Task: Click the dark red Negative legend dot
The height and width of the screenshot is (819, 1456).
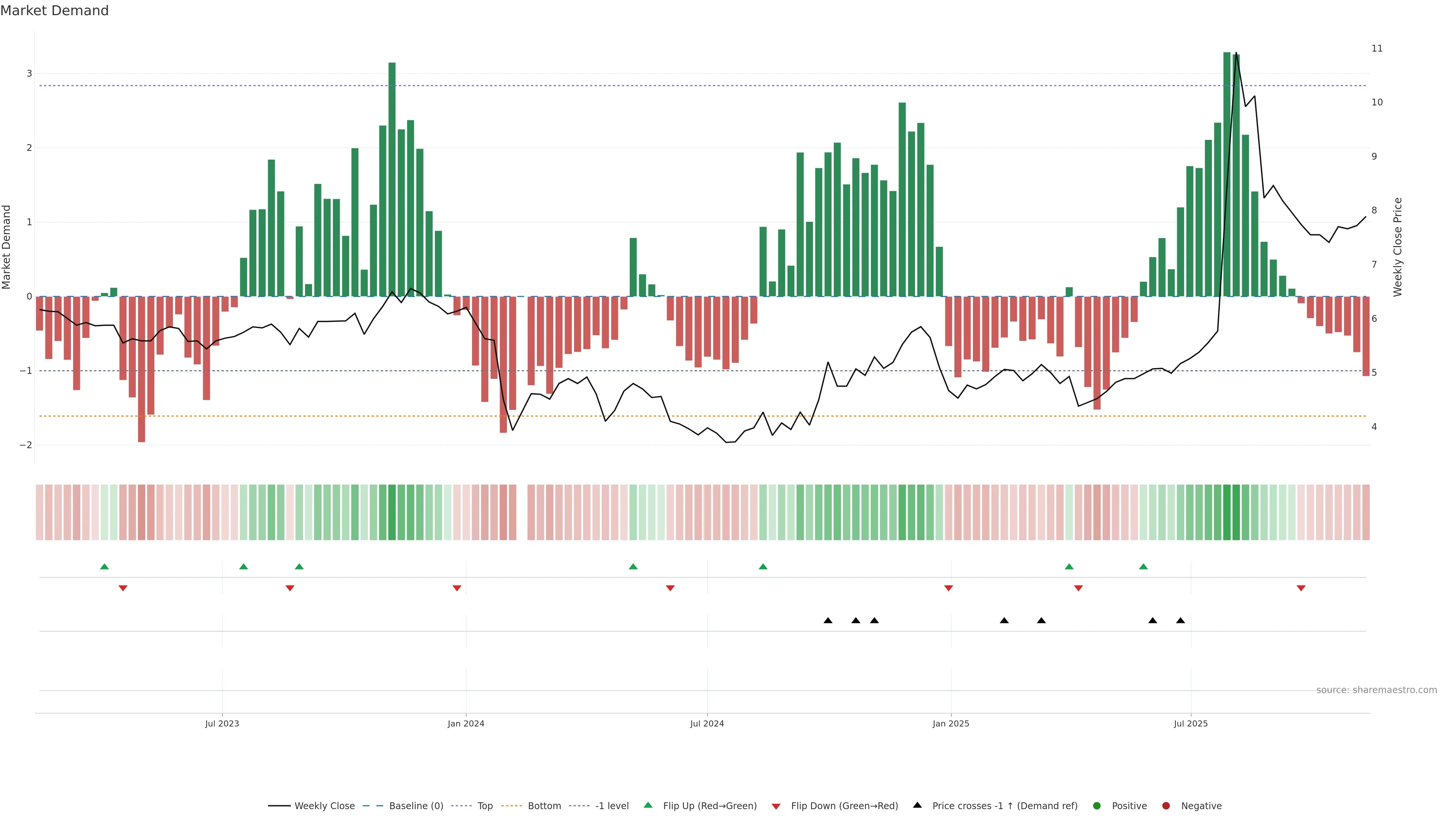Action: [x=1166, y=805]
